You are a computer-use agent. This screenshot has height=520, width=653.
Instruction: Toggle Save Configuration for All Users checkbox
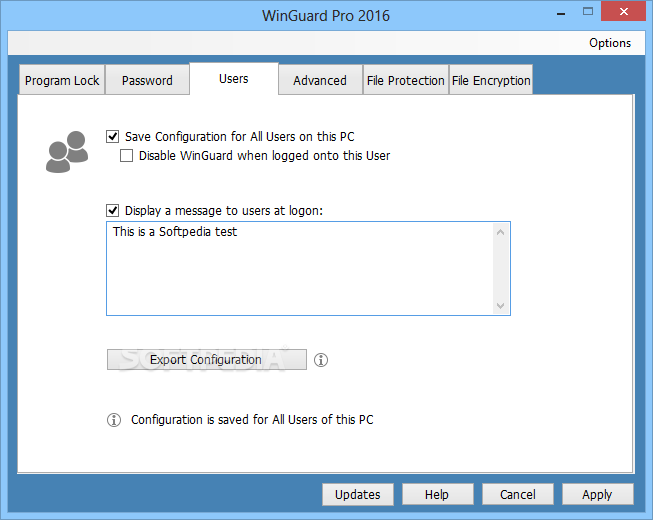(x=112, y=137)
